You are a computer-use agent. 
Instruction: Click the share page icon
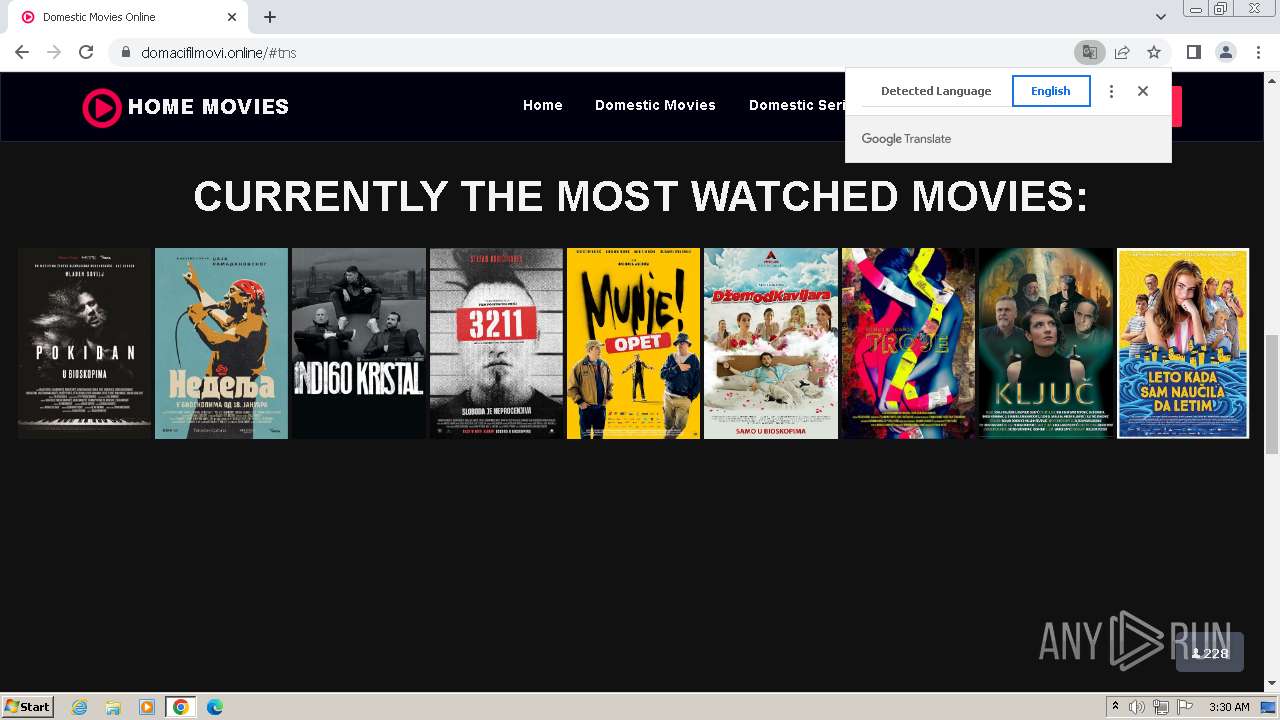1122,52
